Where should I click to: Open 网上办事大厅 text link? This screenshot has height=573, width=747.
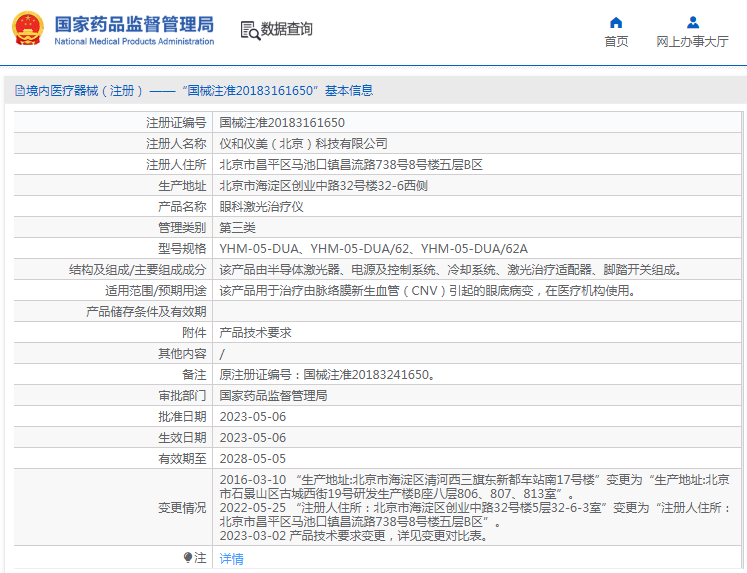[x=692, y=42]
